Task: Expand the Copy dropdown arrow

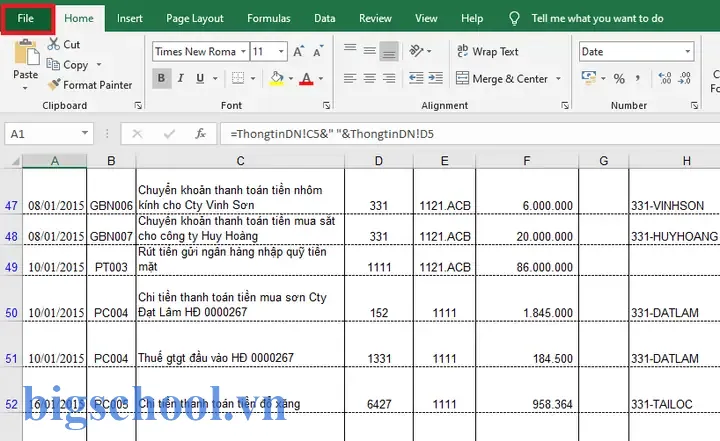Action: click(x=99, y=65)
